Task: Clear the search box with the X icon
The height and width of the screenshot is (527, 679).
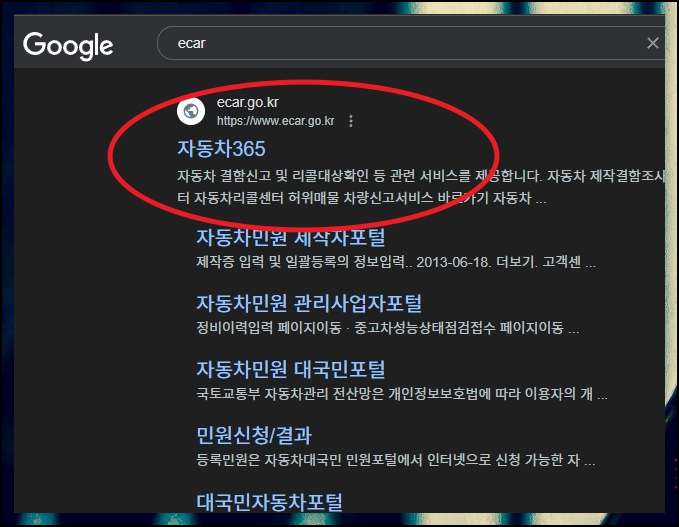Action: coord(653,43)
